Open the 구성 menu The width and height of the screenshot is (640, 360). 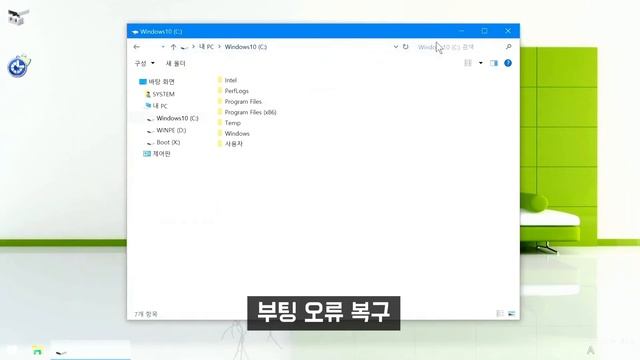pyautogui.click(x=144, y=63)
